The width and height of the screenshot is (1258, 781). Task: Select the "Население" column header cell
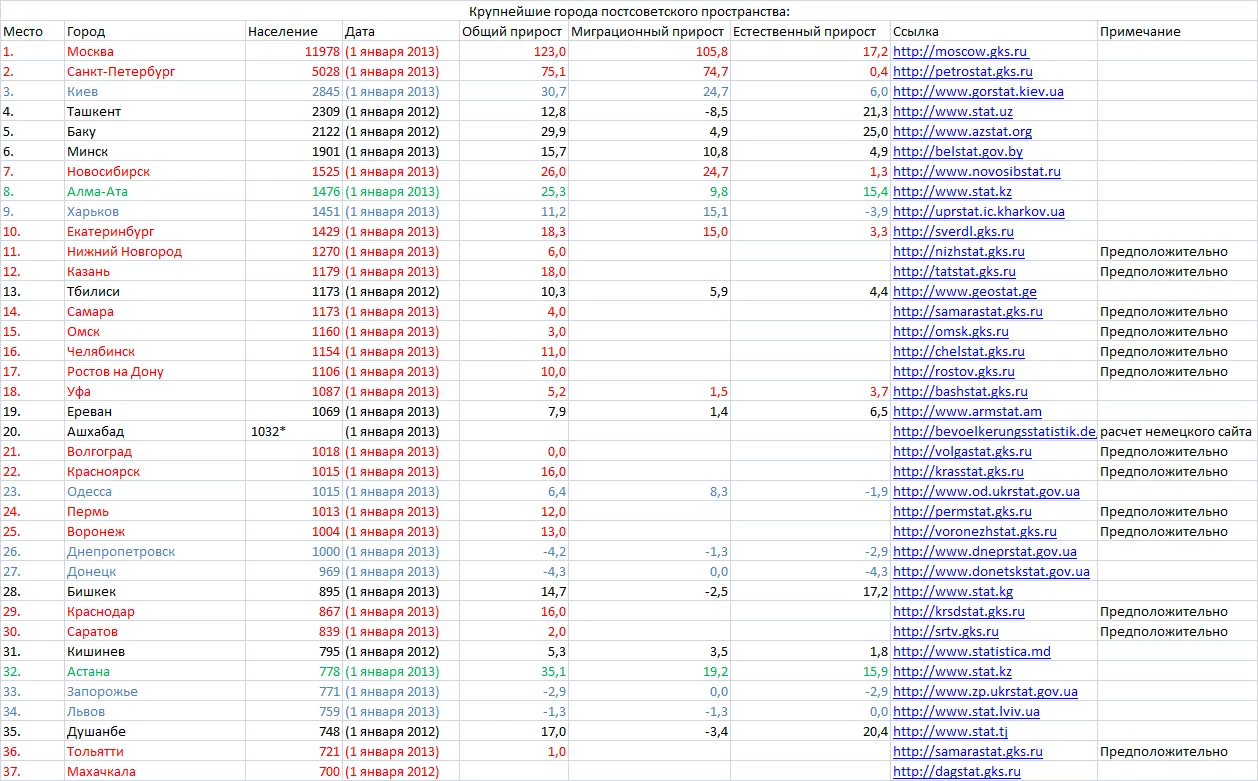click(283, 31)
